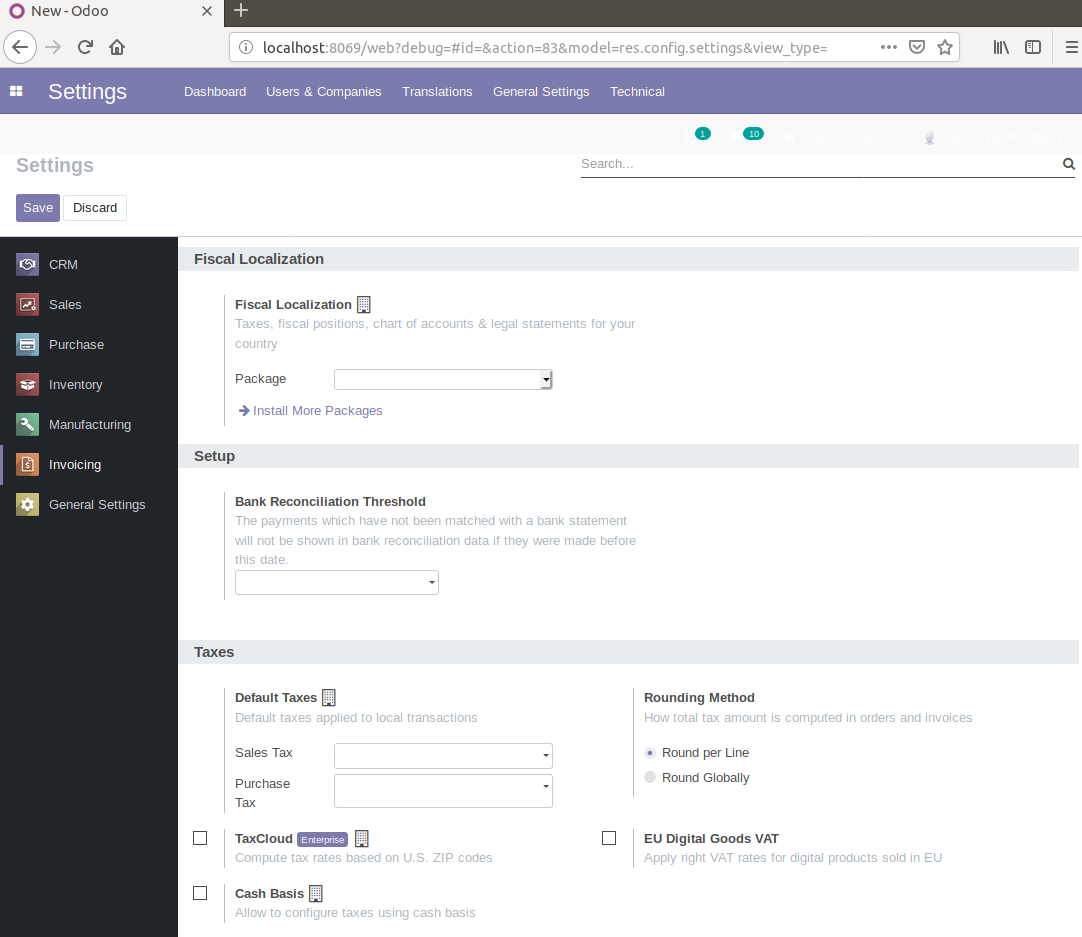Click the Settings app title

88,91
